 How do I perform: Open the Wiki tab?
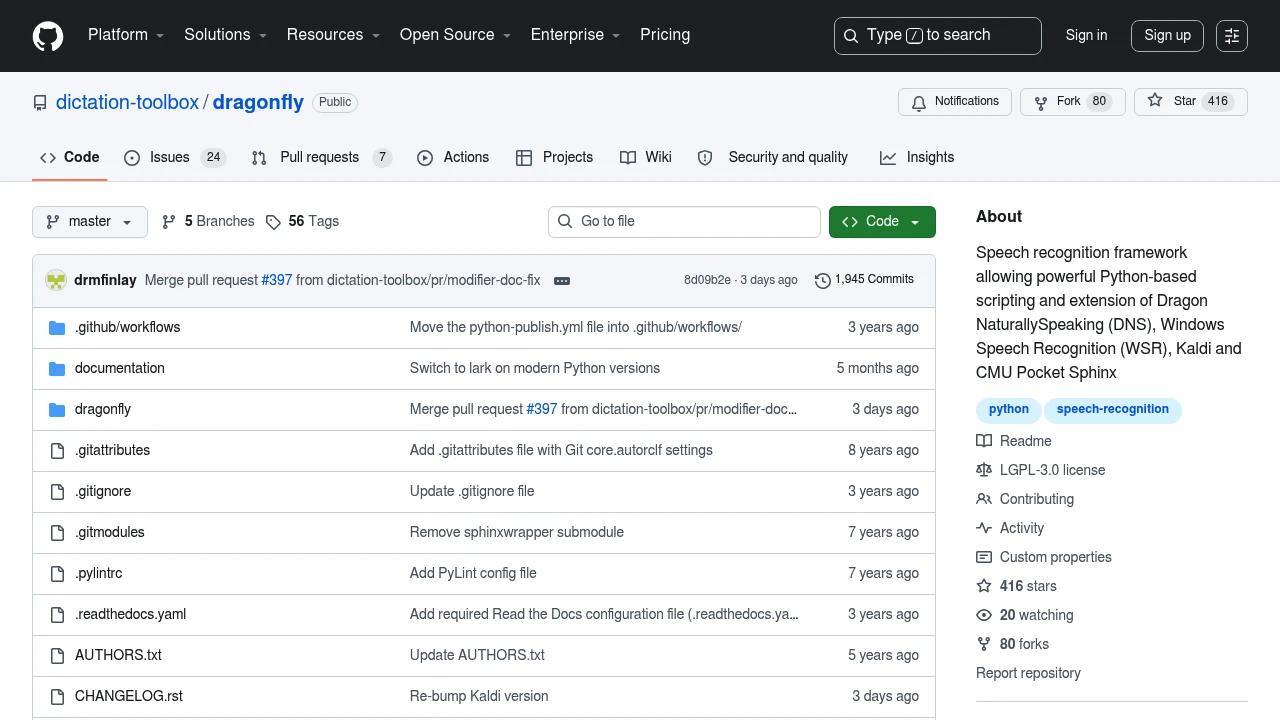coord(646,157)
